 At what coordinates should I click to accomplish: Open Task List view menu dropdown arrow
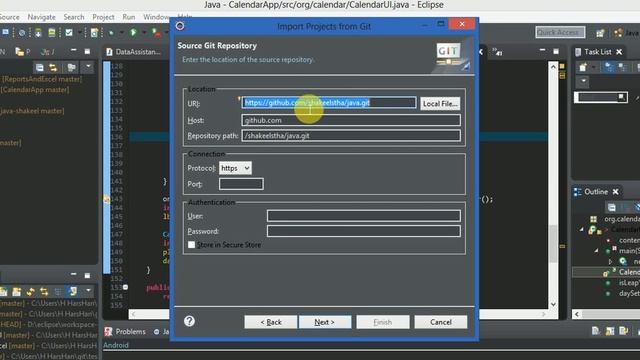point(584,81)
